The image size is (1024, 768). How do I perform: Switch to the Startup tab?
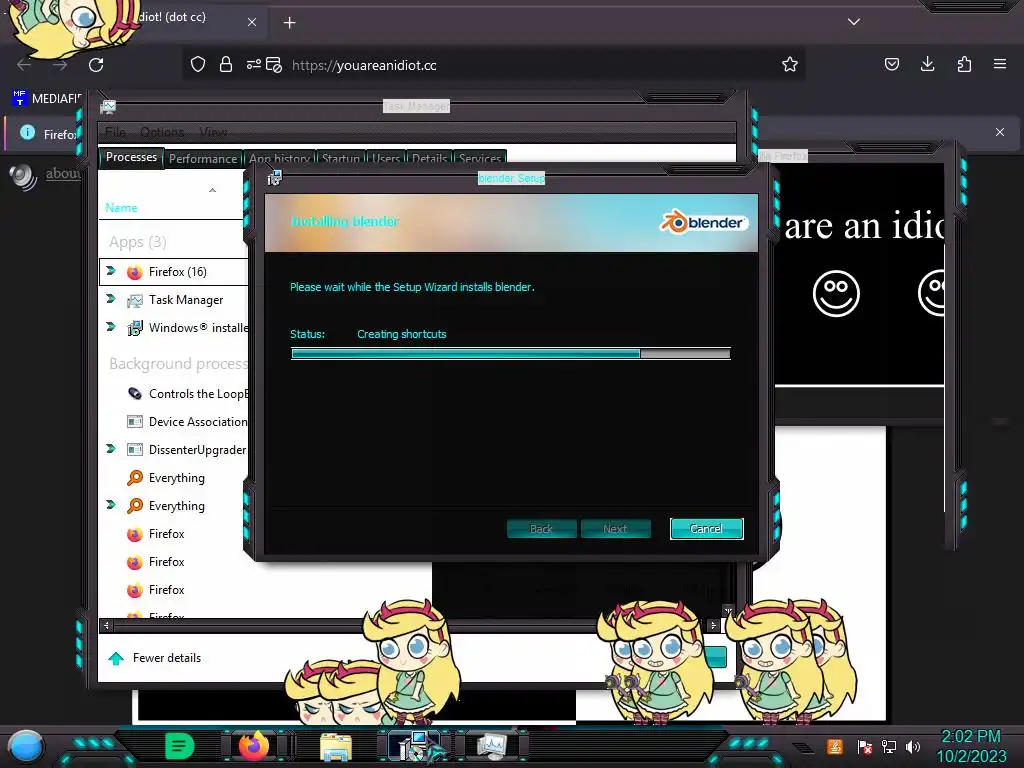pyautogui.click(x=341, y=159)
